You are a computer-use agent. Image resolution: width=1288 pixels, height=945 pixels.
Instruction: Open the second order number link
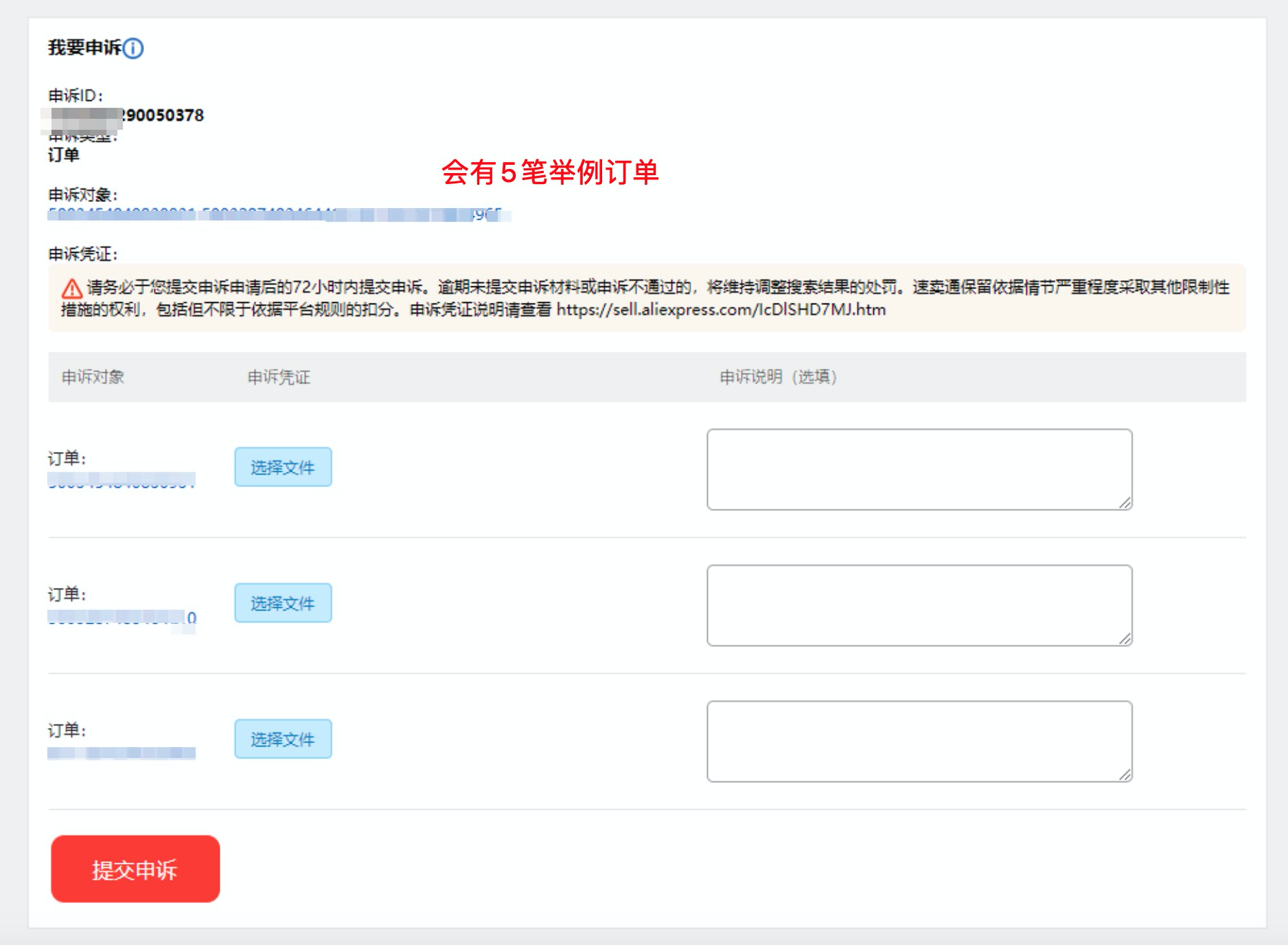tap(122, 617)
